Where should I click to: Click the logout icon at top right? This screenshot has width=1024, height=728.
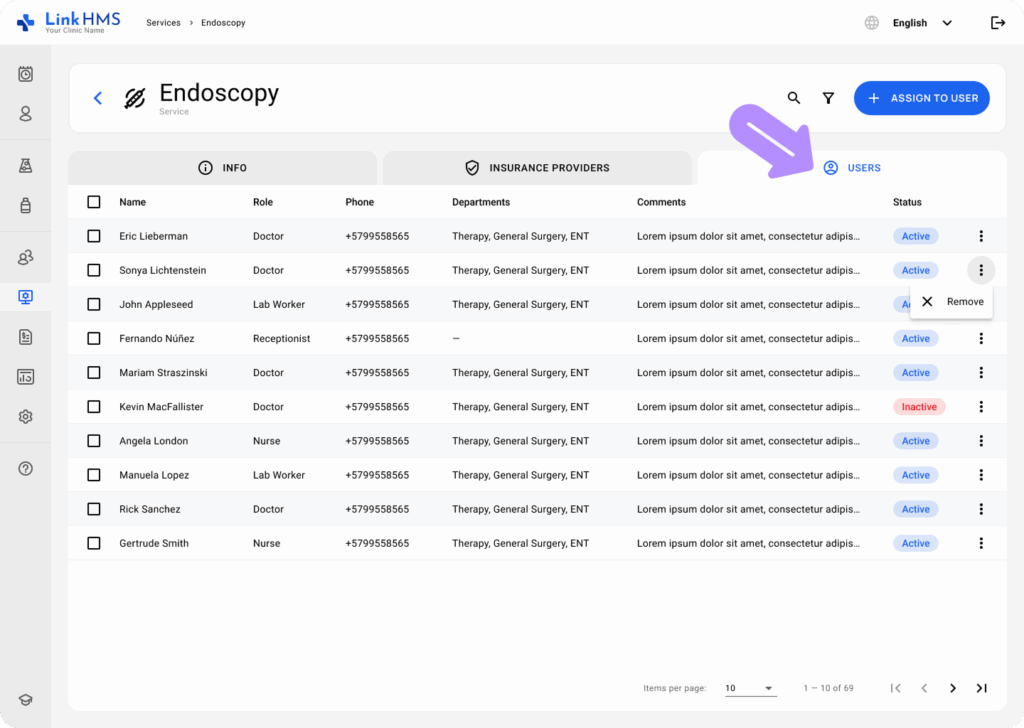click(997, 22)
